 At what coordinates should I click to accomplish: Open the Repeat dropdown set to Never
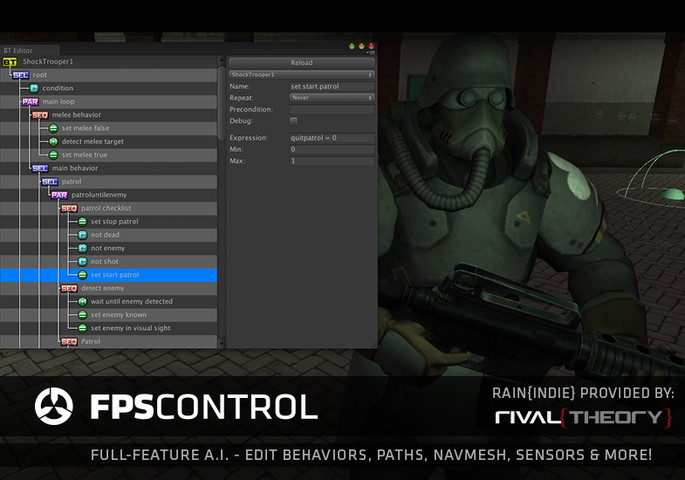click(332, 98)
